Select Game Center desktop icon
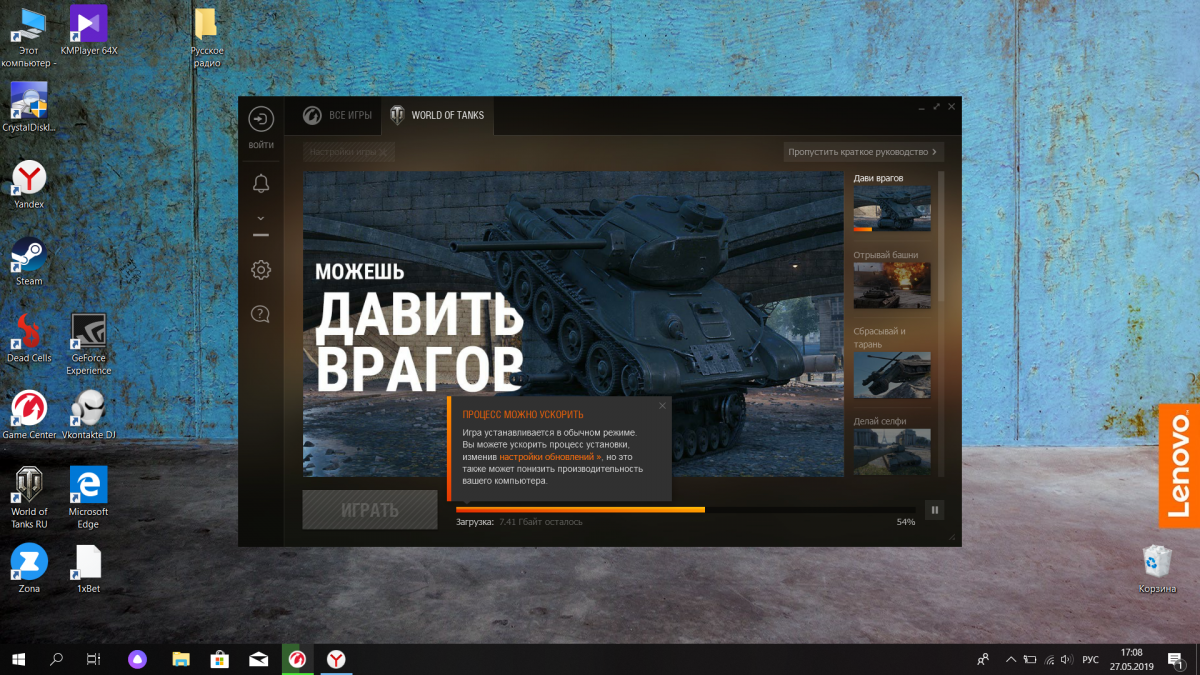The height and width of the screenshot is (675, 1200). coord(29,416)
